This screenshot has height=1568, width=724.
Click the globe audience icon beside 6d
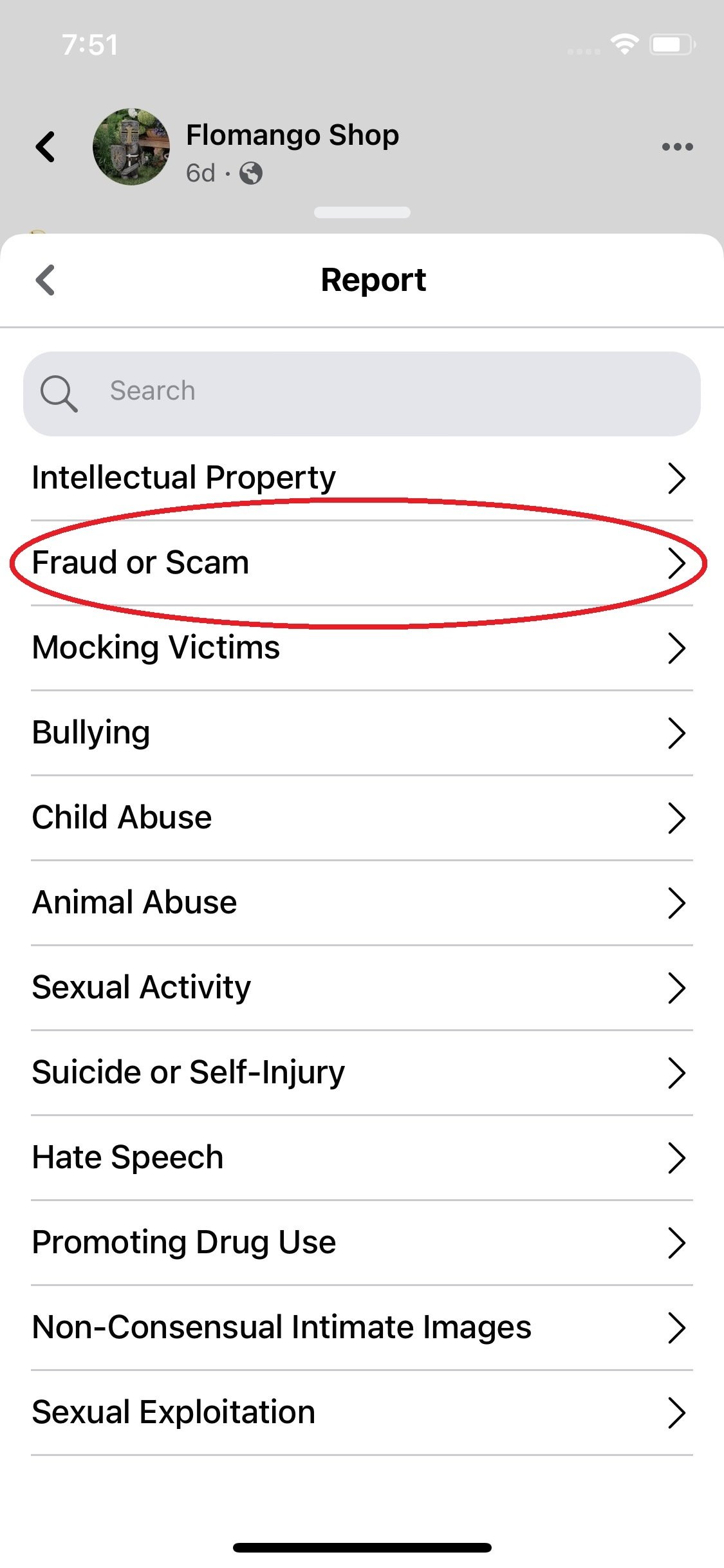[x=250, y=174]
